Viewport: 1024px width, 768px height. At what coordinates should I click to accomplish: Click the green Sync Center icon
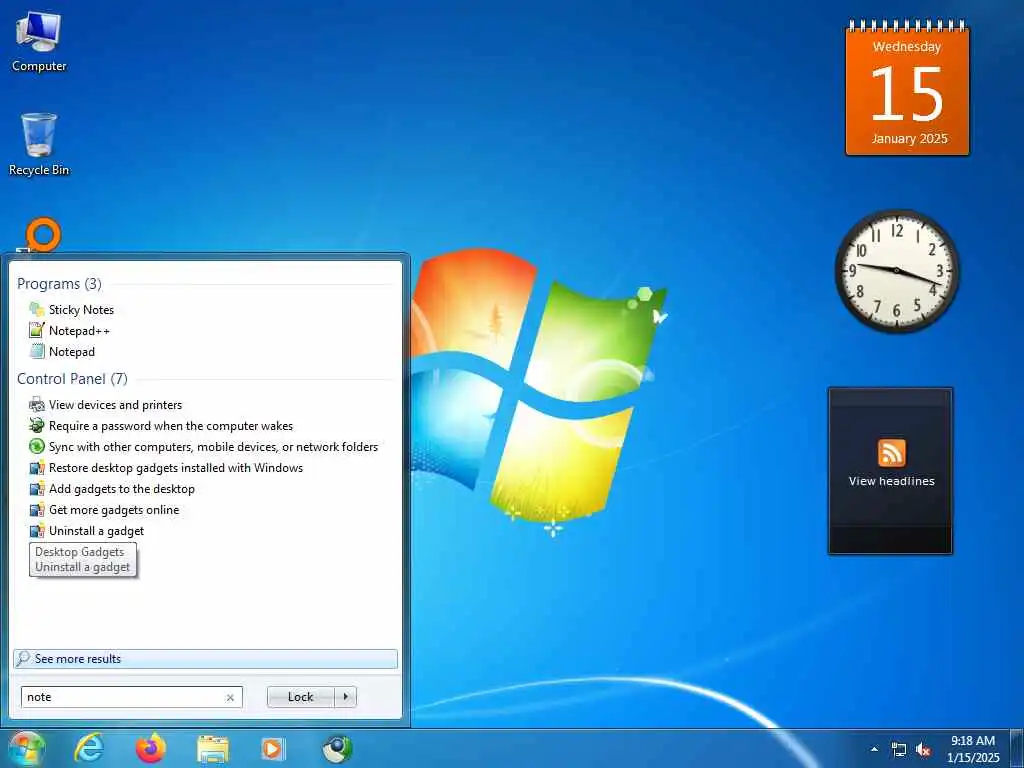tap(37, 447)
